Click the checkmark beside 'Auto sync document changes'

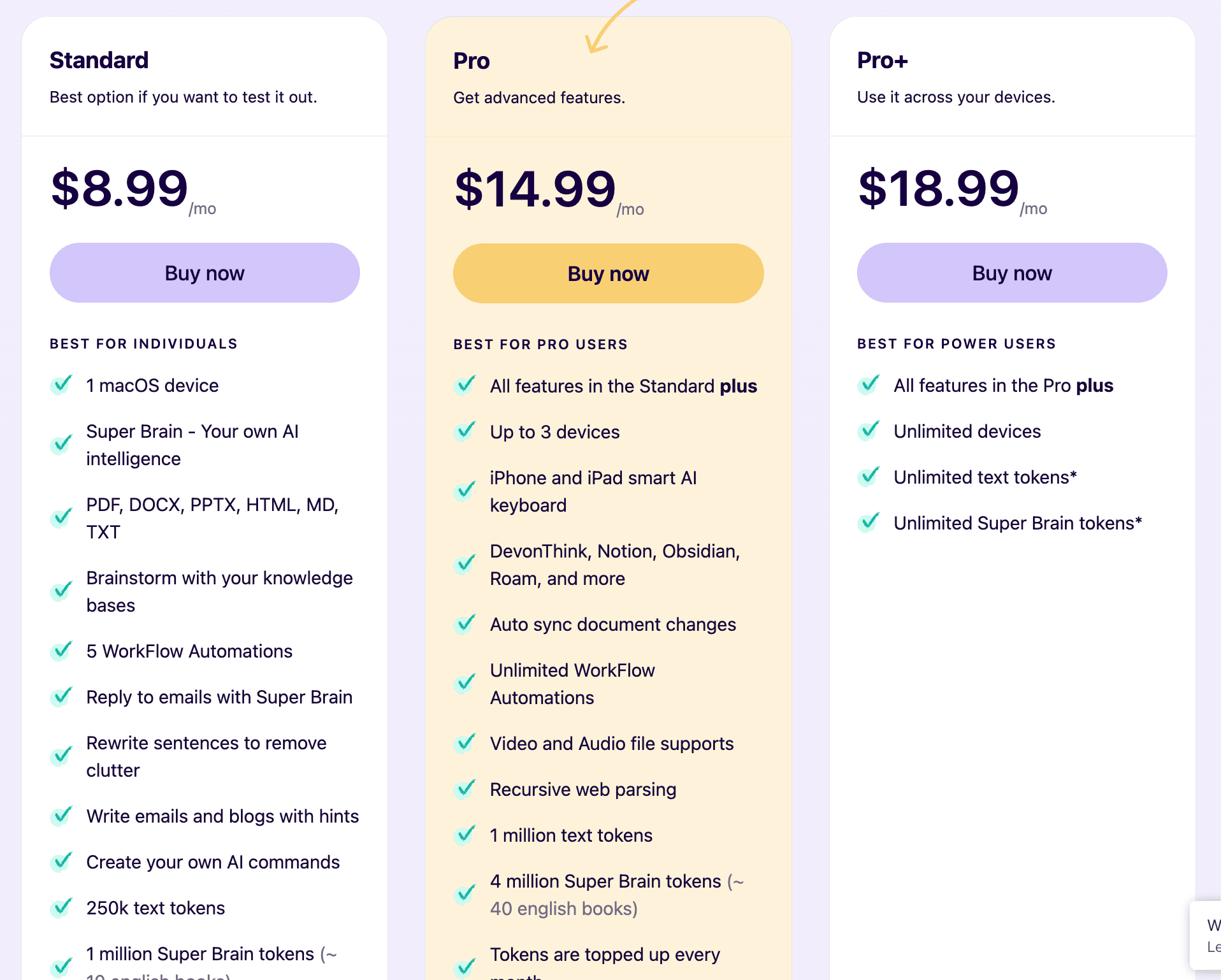(465, 625)
